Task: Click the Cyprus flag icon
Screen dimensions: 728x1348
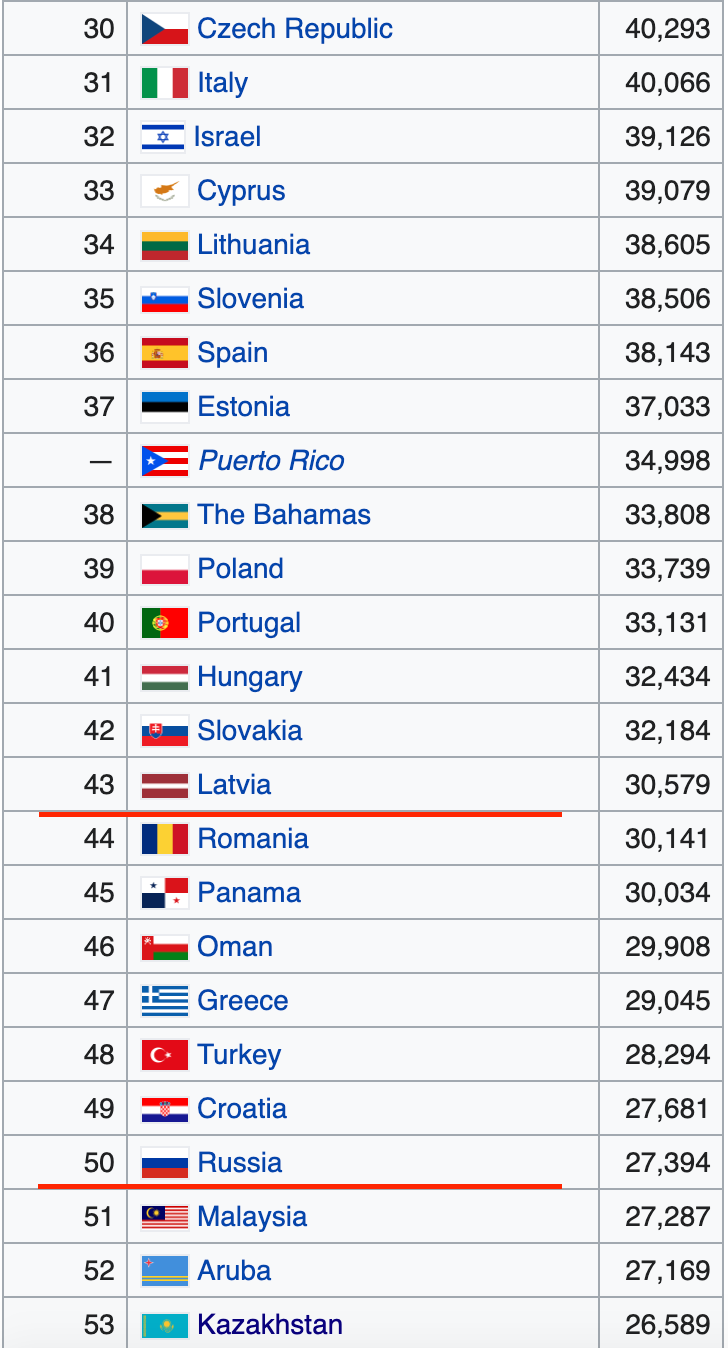Action: pos(165,191)
